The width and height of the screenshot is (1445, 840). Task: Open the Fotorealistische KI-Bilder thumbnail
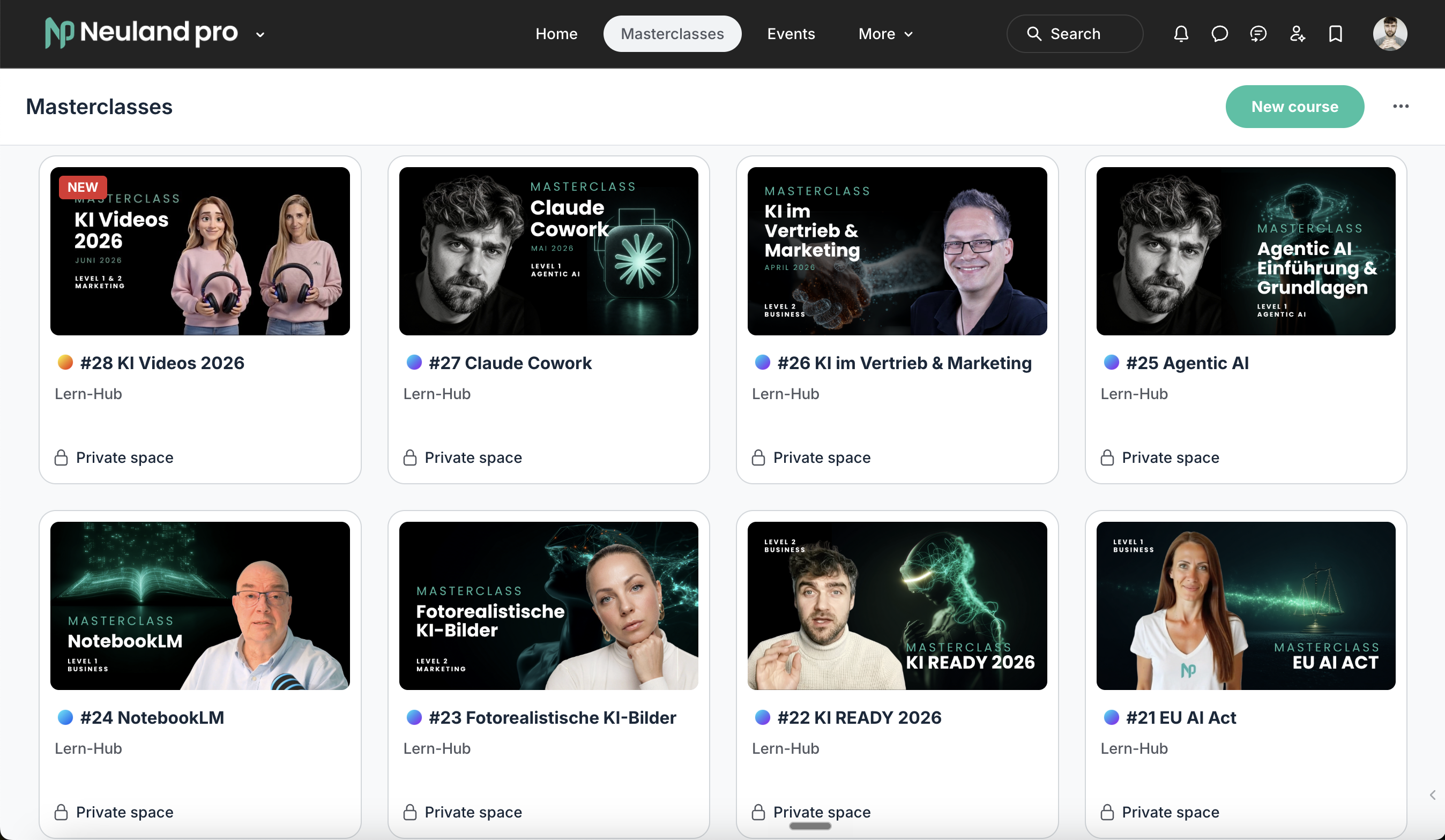(x=549, y=606)
